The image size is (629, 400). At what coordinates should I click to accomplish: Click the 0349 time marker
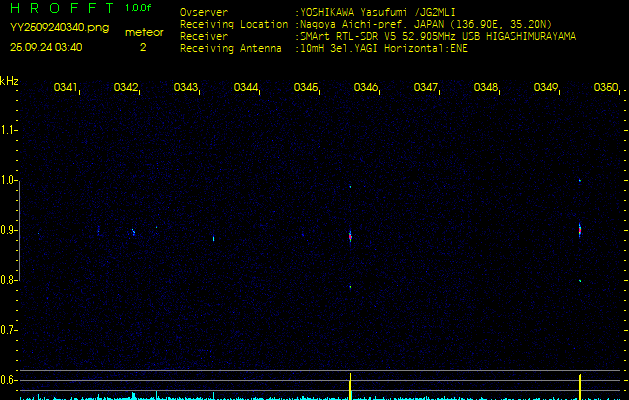546,87
